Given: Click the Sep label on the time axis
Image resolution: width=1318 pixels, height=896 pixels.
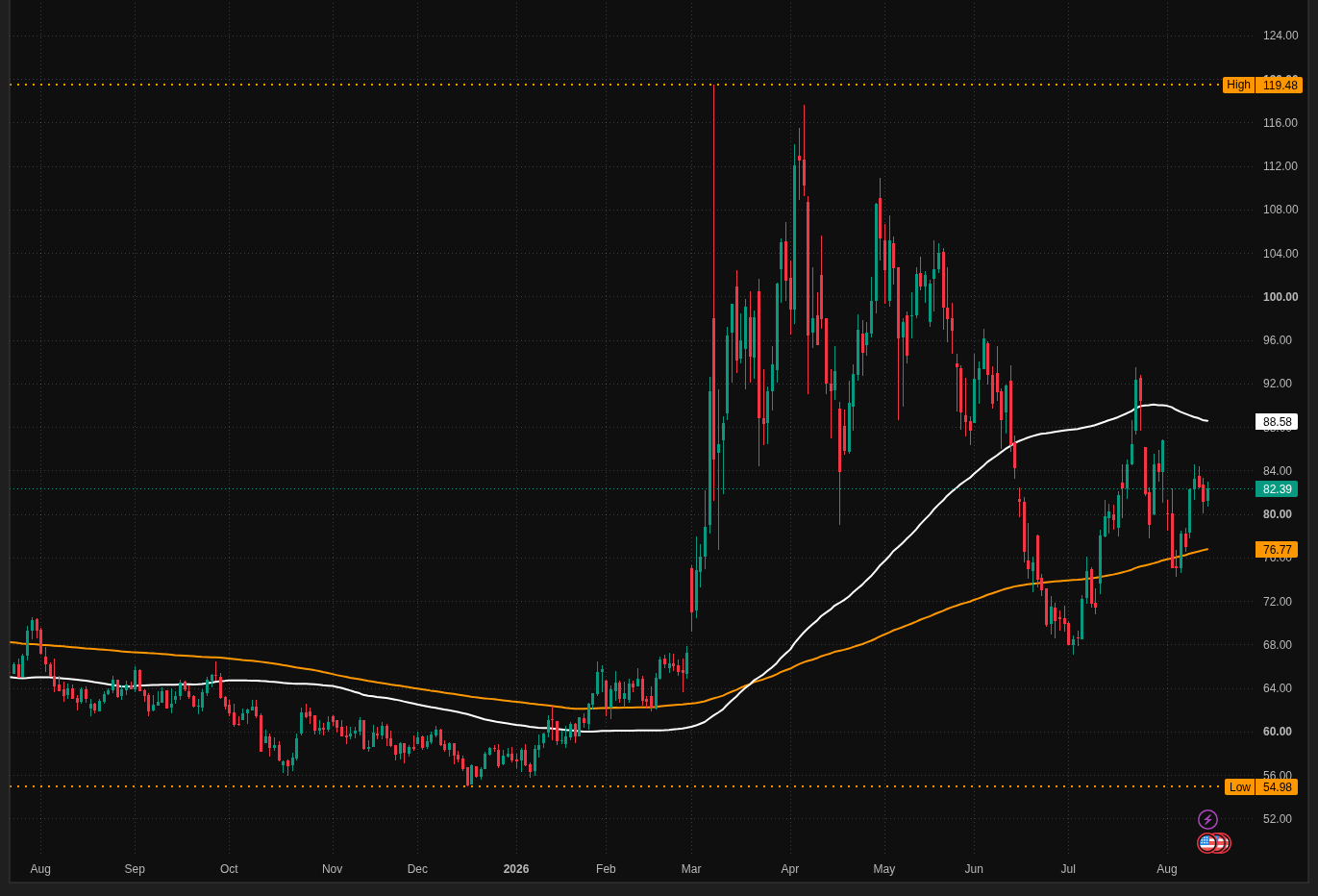Looking at the screenshot, I should point(135,869).
